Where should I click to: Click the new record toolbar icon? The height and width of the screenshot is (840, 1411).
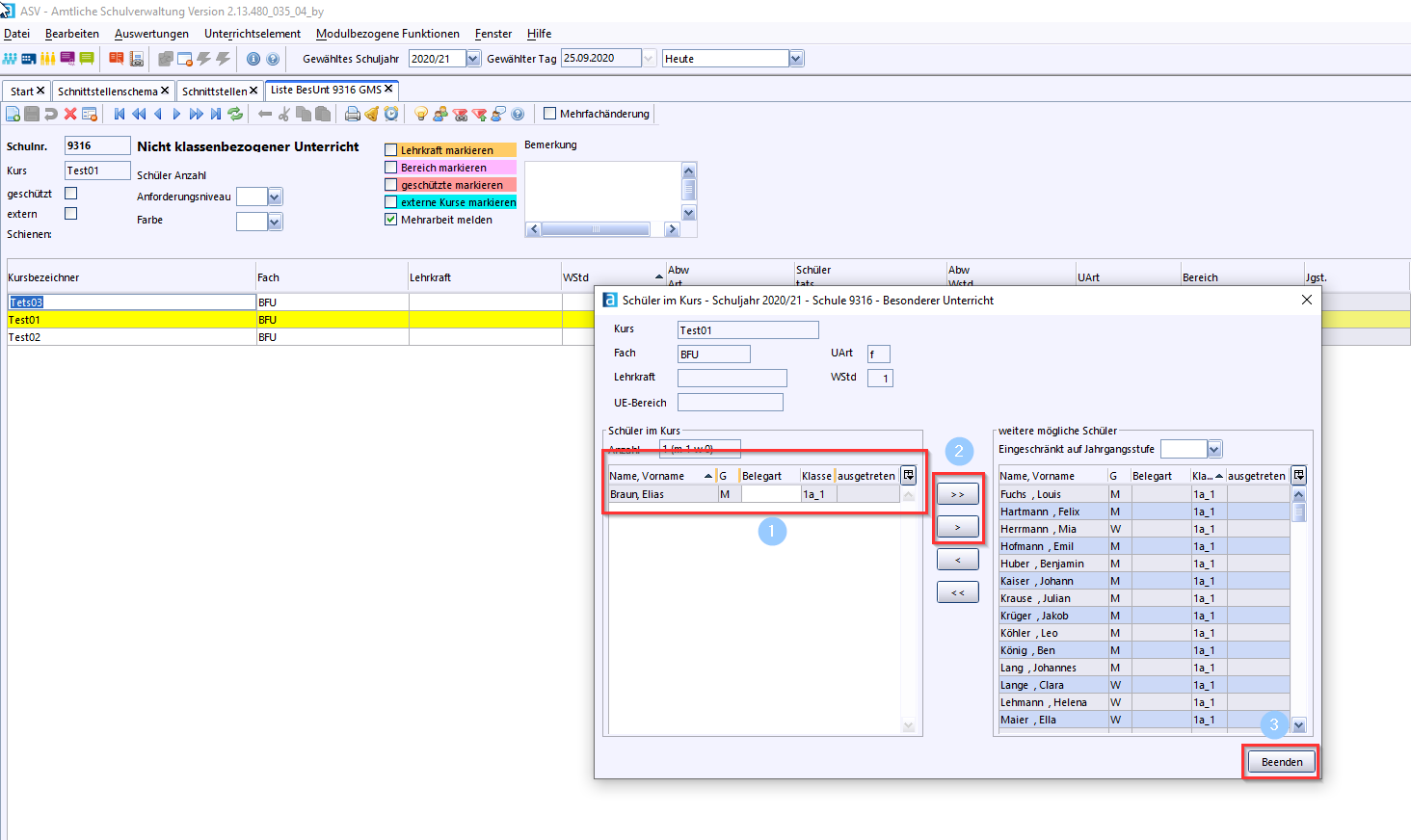click(13, 114)
